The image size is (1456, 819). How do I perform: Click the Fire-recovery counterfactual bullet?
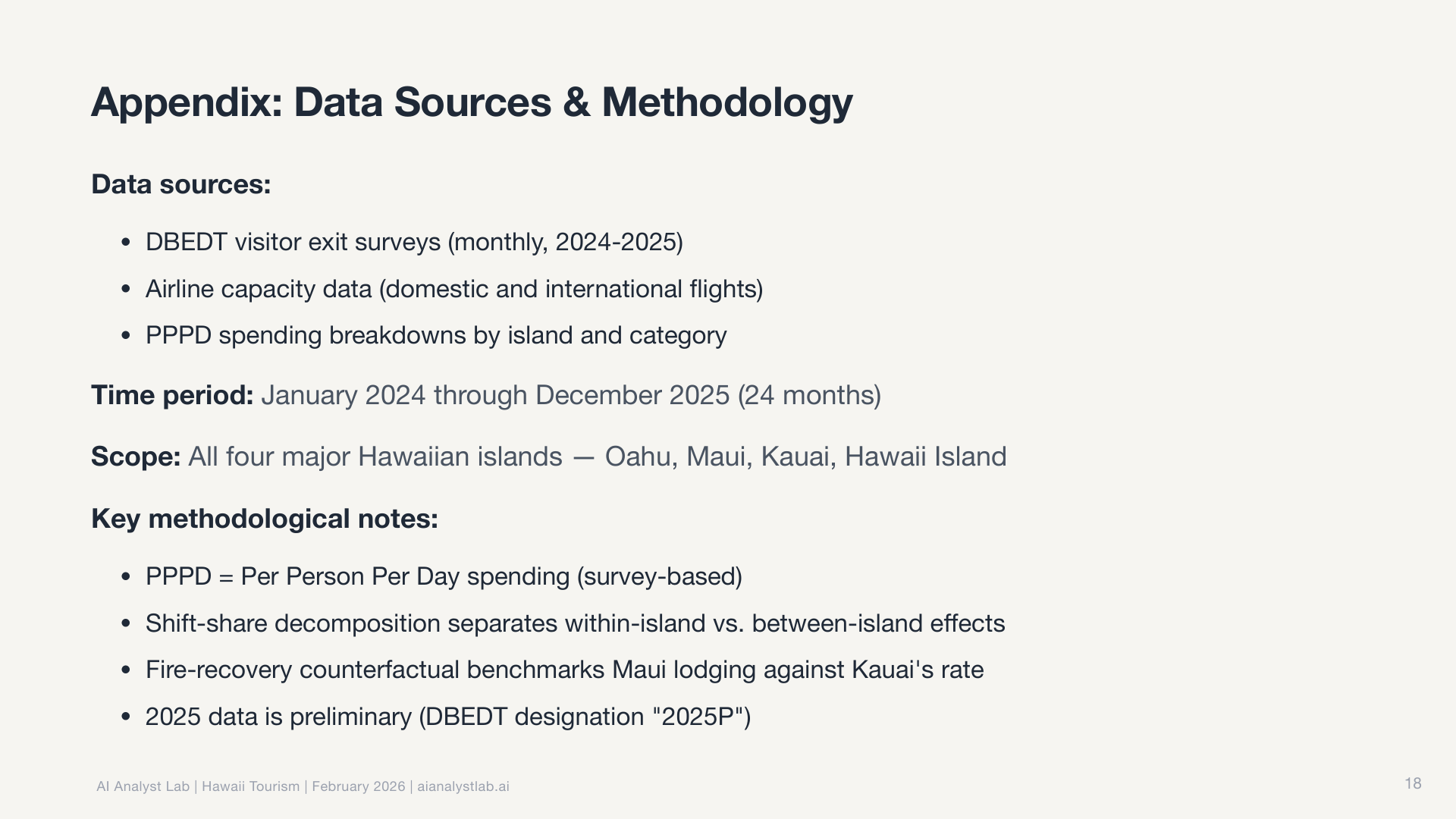pyautogui.click(x=564, y=670)
